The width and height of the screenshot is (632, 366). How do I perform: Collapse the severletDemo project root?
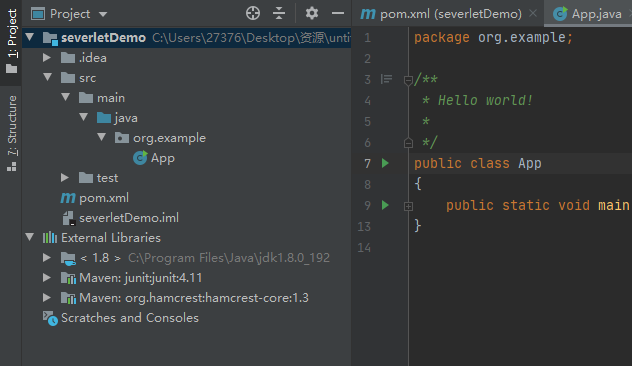pos(30,37)
